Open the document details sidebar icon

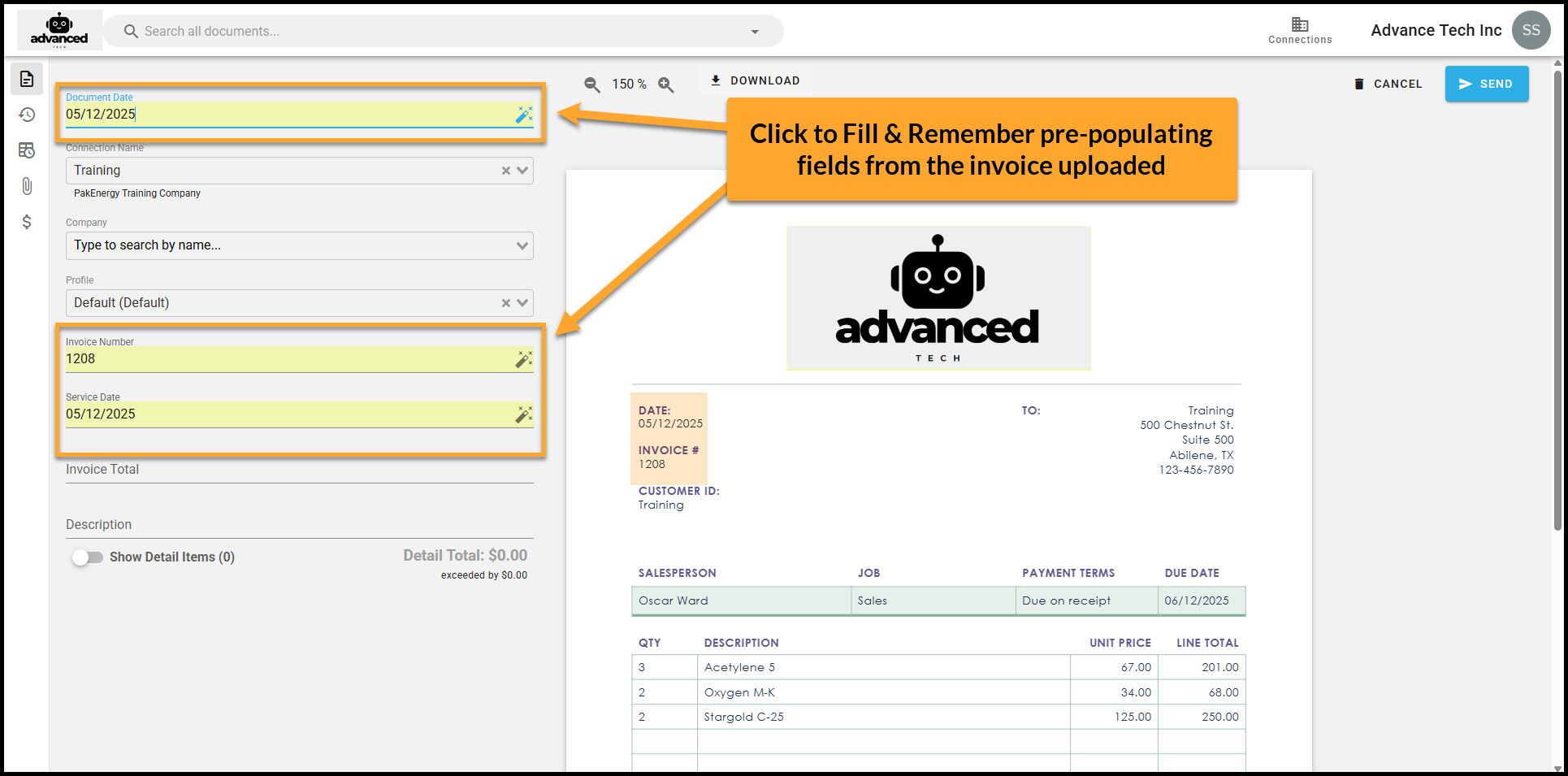[27, 79]
